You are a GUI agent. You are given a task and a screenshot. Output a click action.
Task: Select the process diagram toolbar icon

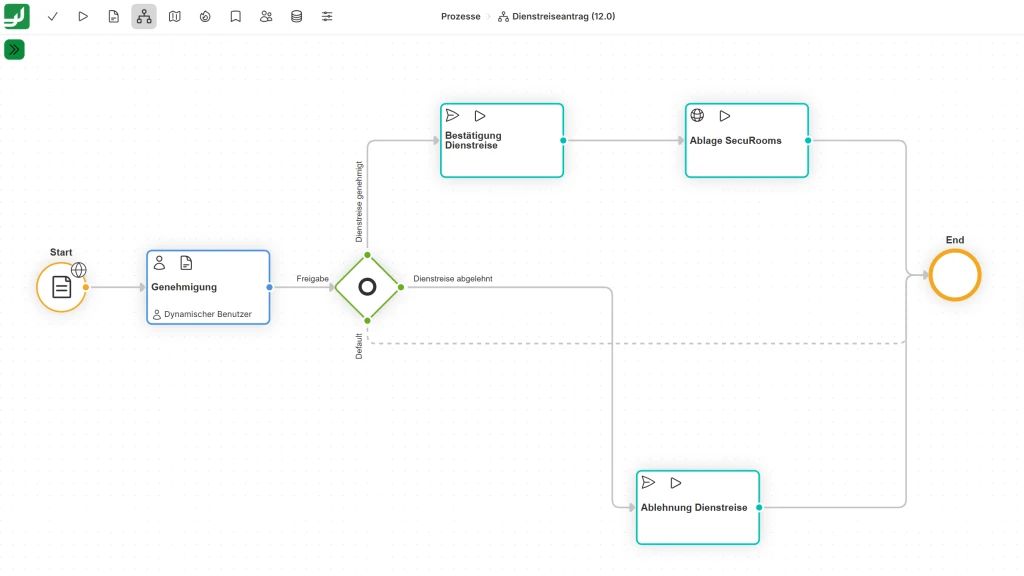coord(143,16)
